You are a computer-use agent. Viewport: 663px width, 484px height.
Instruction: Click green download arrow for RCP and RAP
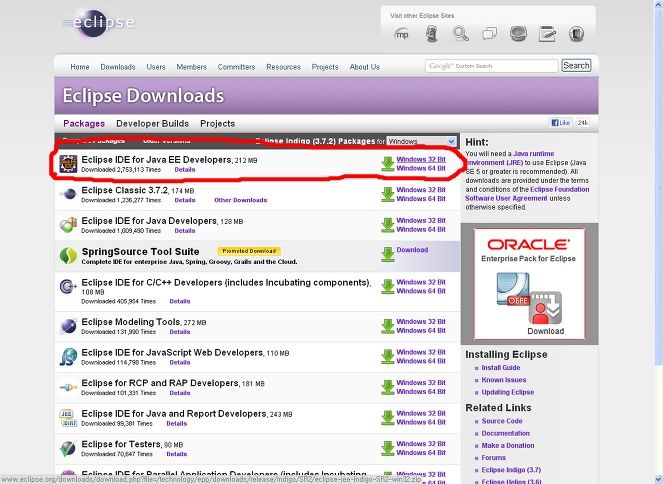coord(388,387)
